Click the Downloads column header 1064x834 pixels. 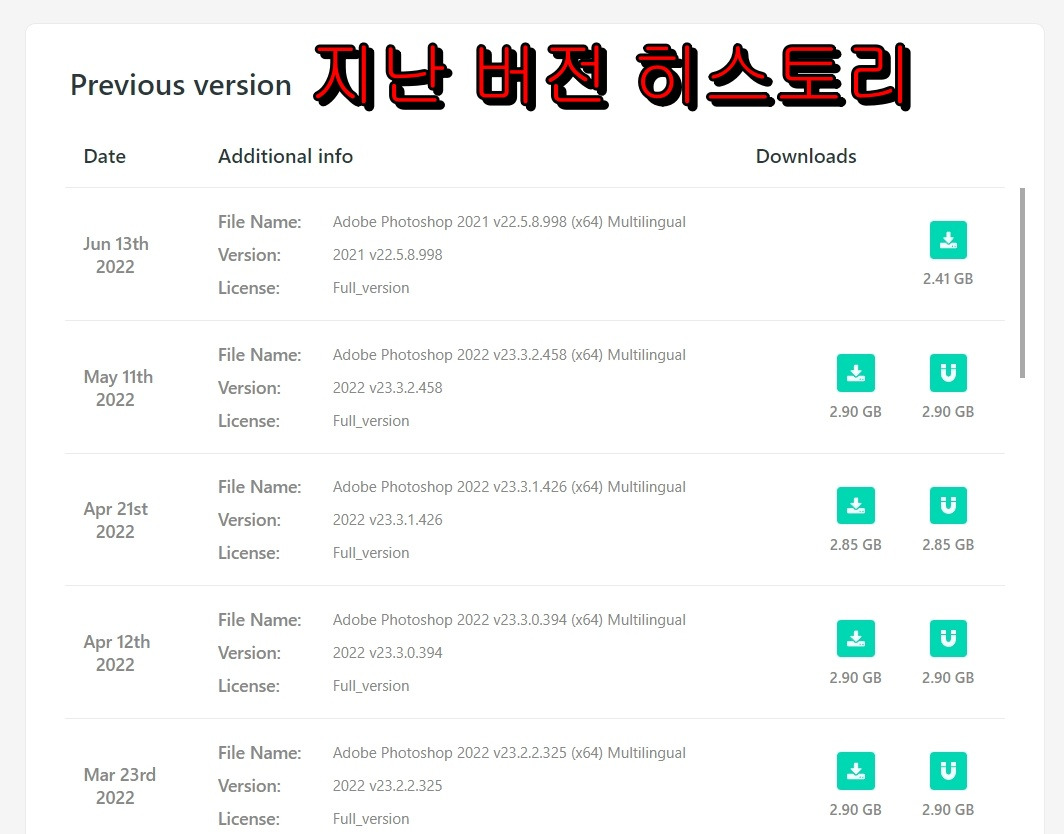coord(806,156)
